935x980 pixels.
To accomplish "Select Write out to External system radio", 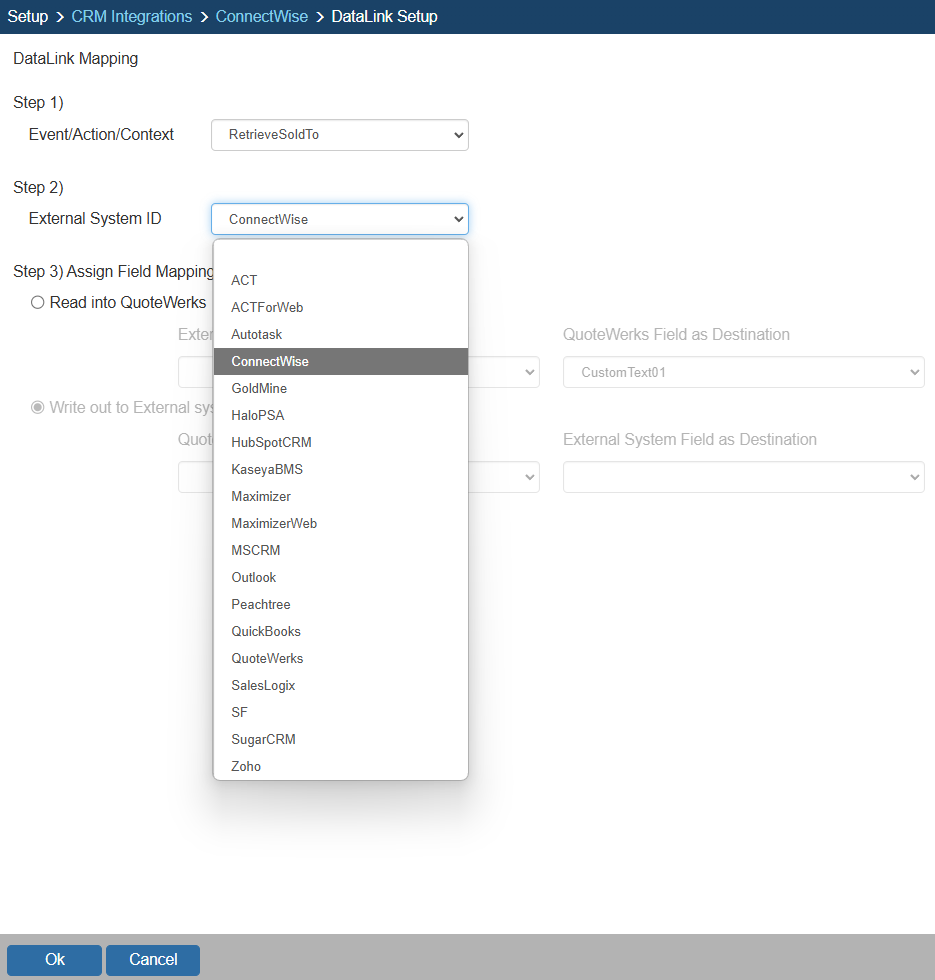I will point(38,408).
